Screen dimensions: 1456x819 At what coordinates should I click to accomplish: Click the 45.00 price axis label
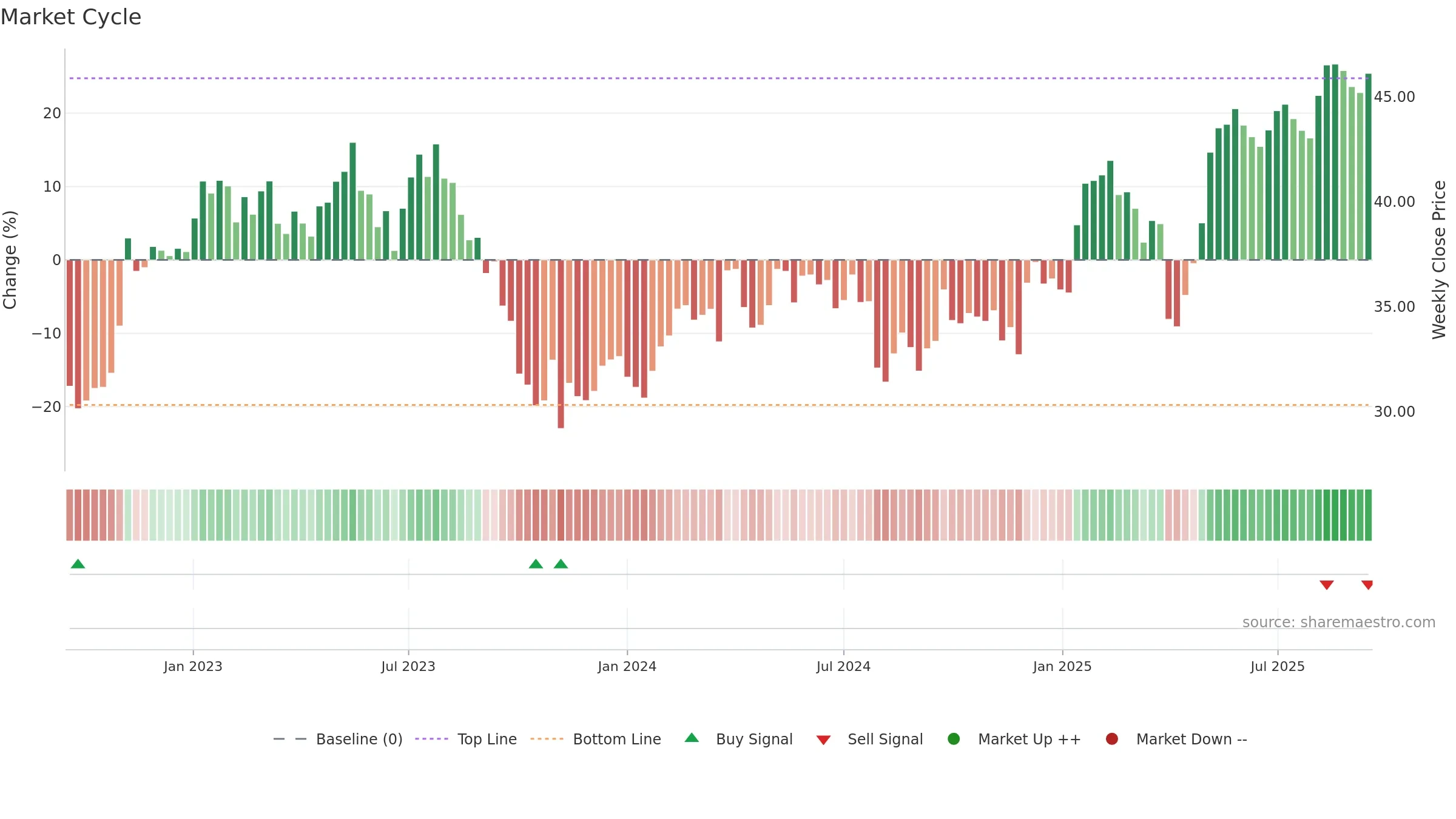click(1394, 97)
